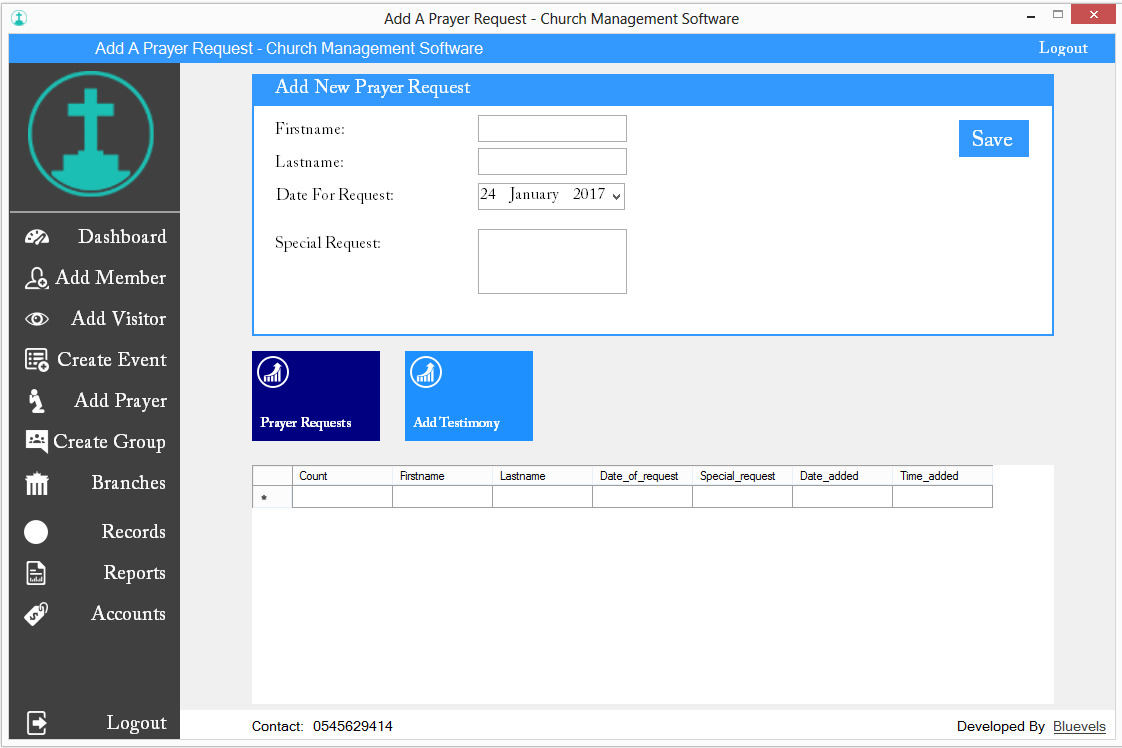Click the Dashboard gauge icon in sidebar
Image resolution: width=1122 pixels, height=748 pixels.
pos(37,237)
